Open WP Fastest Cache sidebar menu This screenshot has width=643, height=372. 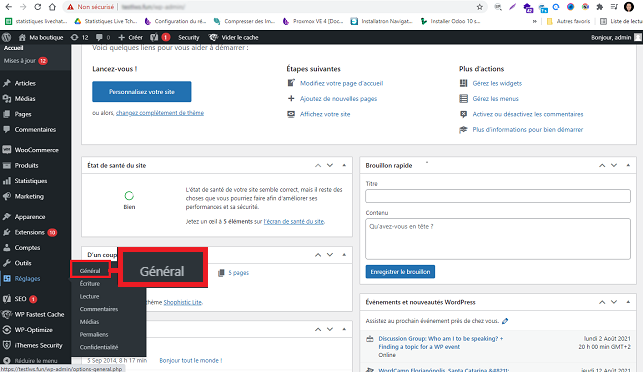click(x=39, y=315)
